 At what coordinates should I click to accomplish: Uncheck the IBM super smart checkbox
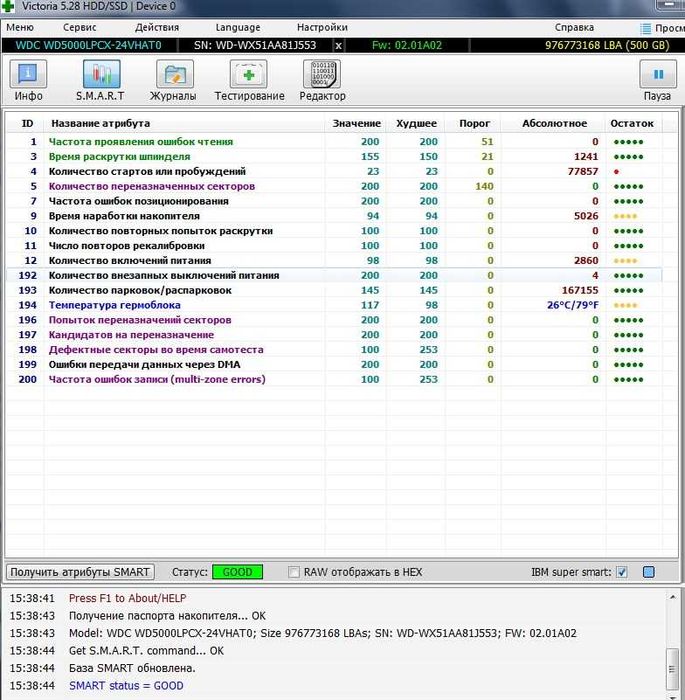pyautogui.click(x=622, y=572)
